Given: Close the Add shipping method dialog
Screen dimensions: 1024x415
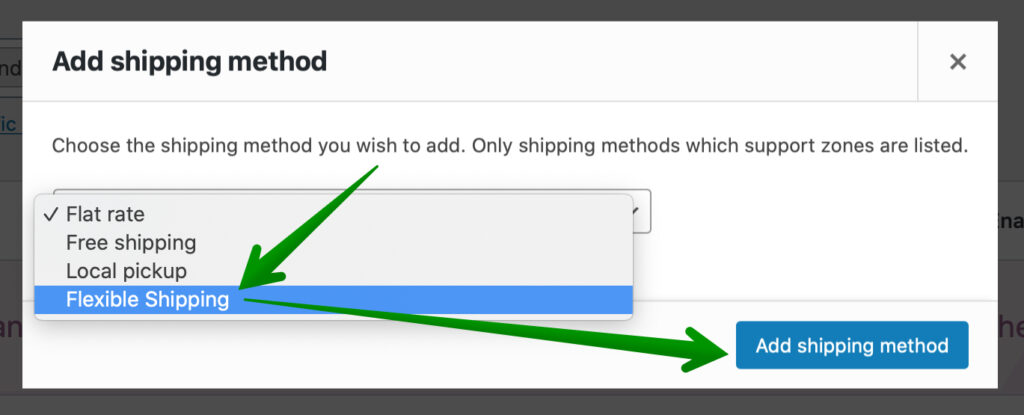Looking at the screenshot, I should pyautogui.click(x=957, y=62).
